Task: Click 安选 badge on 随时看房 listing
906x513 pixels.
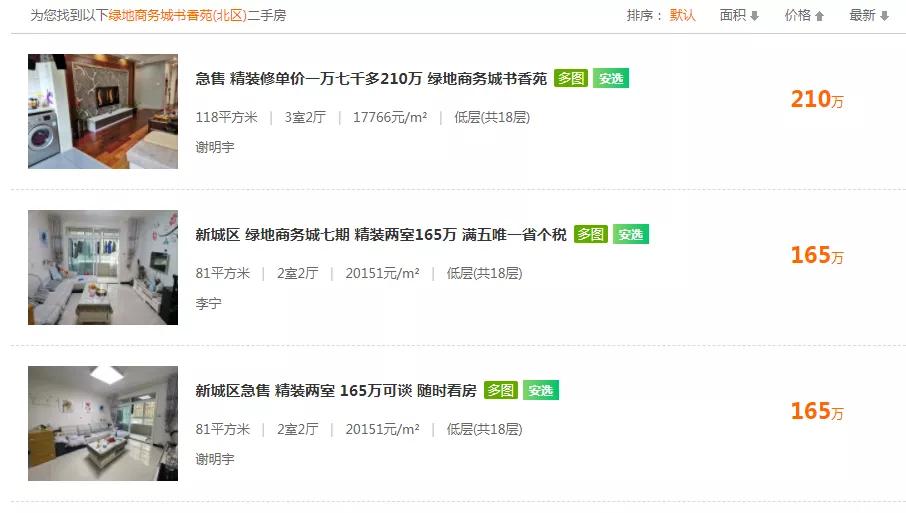Action: (x=541, y=390)
